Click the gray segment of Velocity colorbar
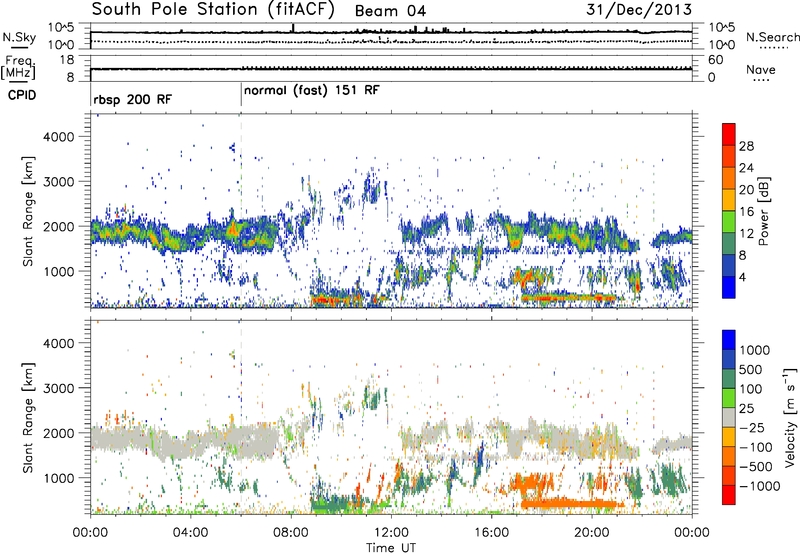 (729, 417)
